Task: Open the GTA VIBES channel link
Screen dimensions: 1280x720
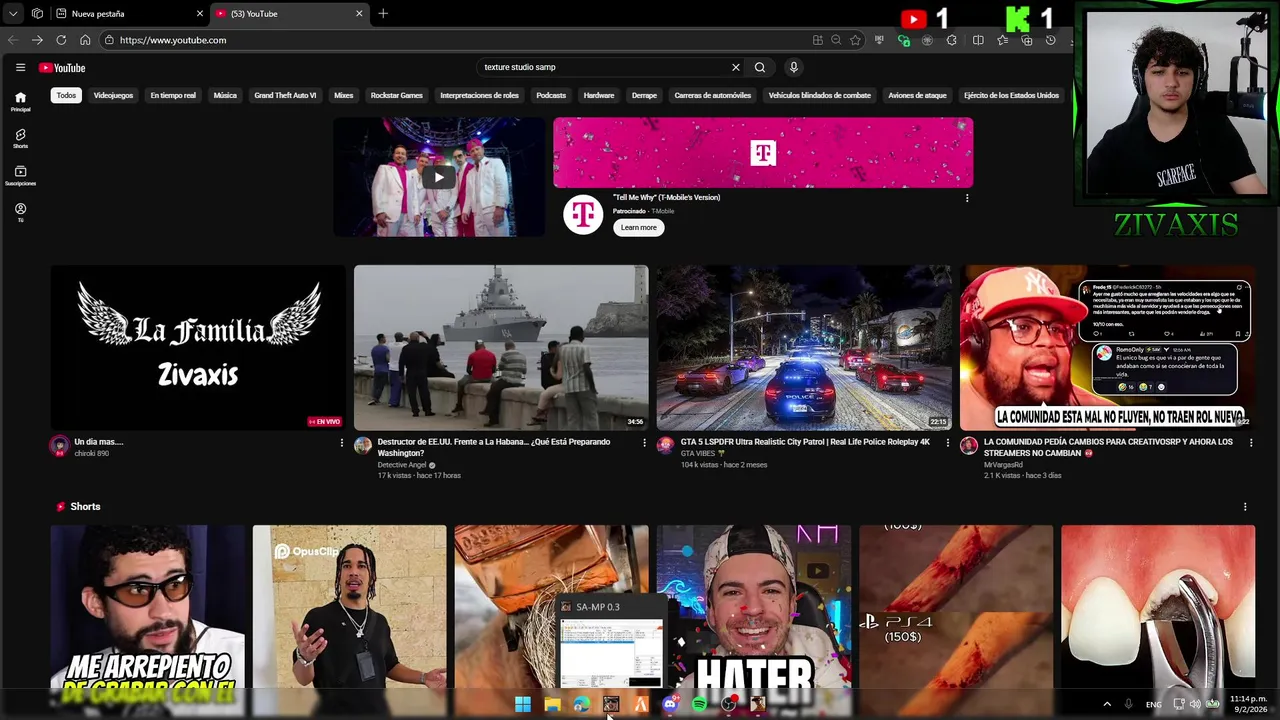Action: [x=699, y=454]
